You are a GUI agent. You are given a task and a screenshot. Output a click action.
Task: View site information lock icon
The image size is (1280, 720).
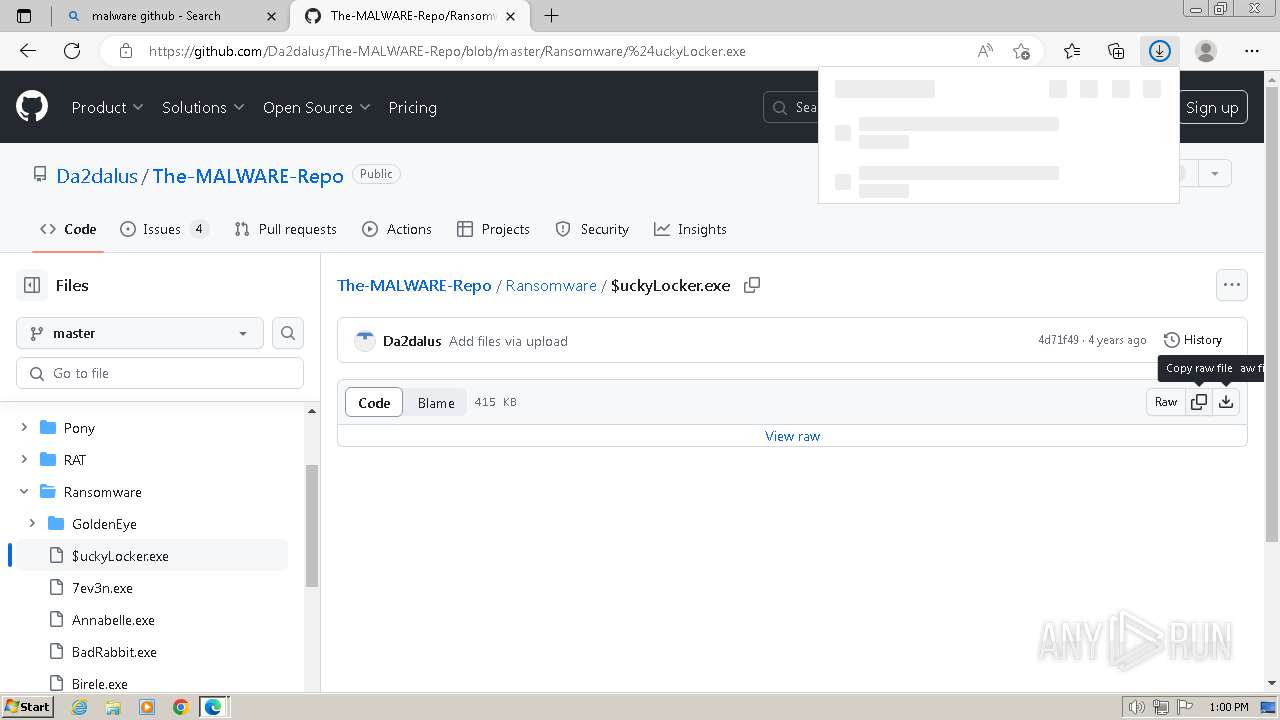[x=125, y=51]
